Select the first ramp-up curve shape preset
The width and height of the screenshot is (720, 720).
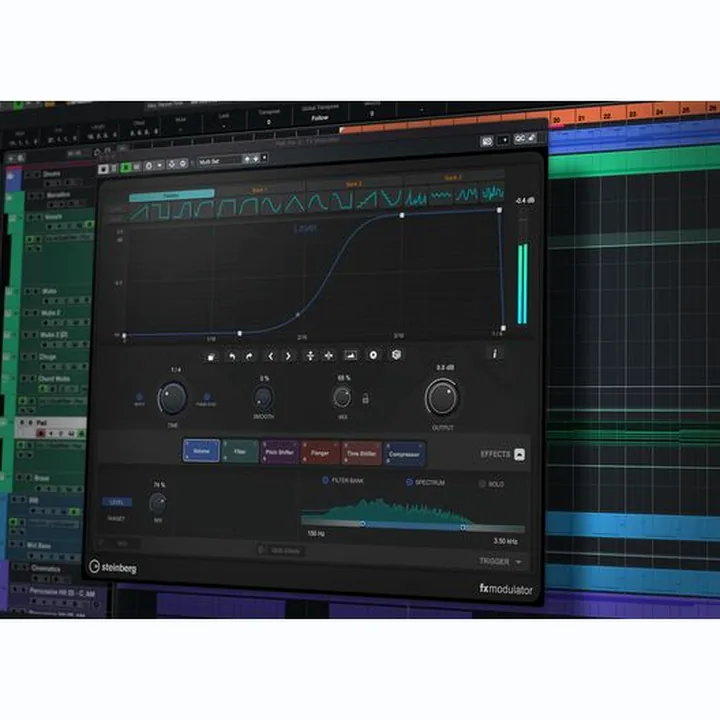point(140,212)
